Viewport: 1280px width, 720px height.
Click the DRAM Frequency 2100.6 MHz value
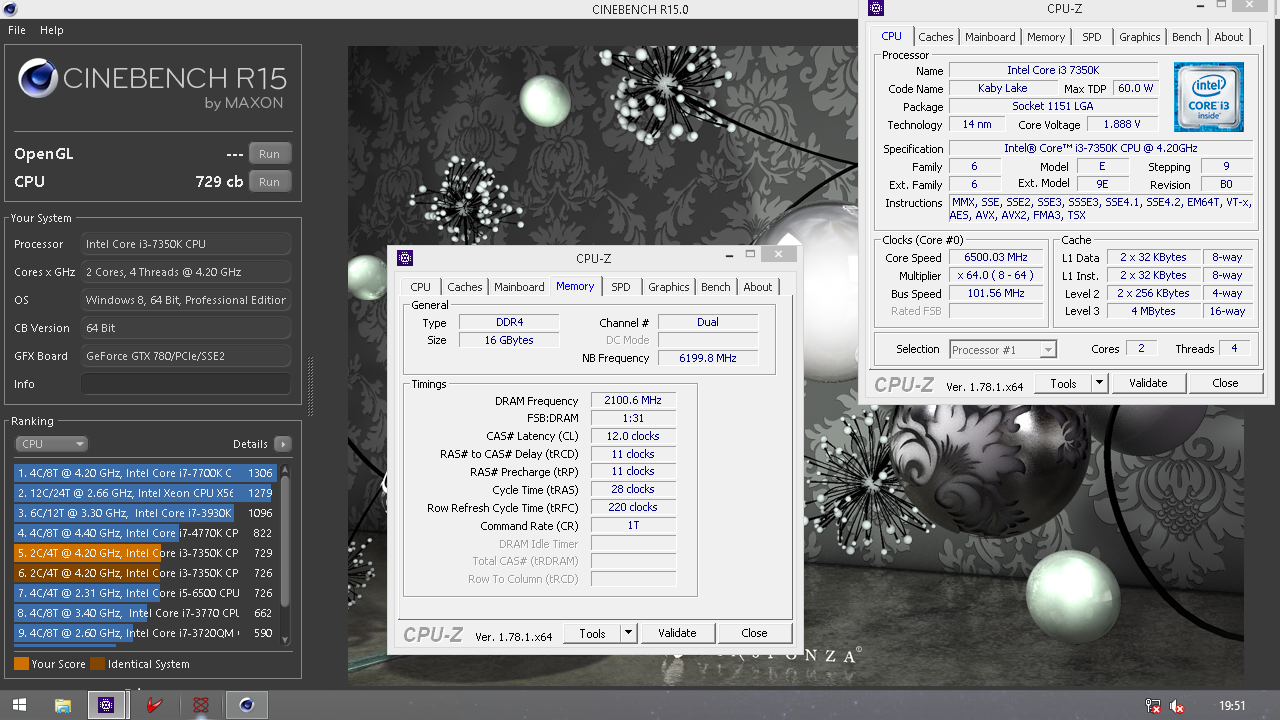[633, 400]
